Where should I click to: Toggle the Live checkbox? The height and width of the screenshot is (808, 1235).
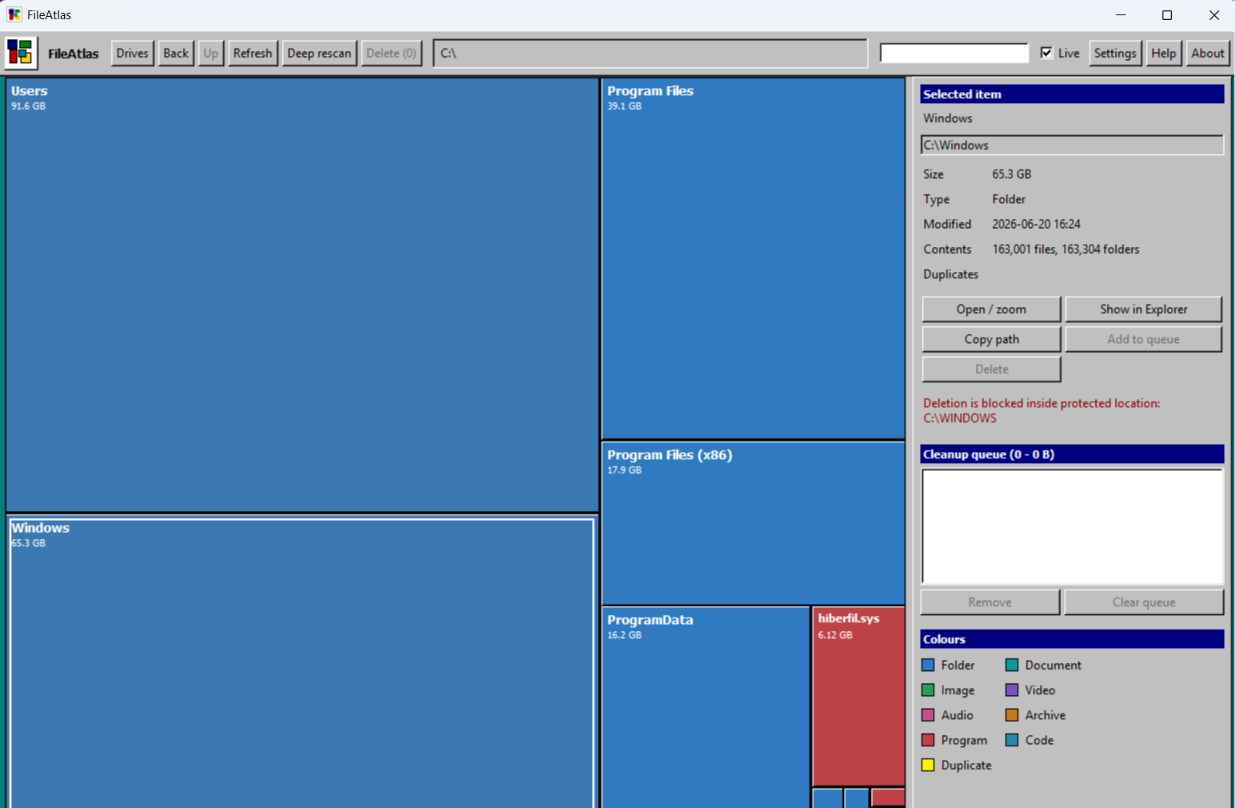click(x=1047, y=53)
